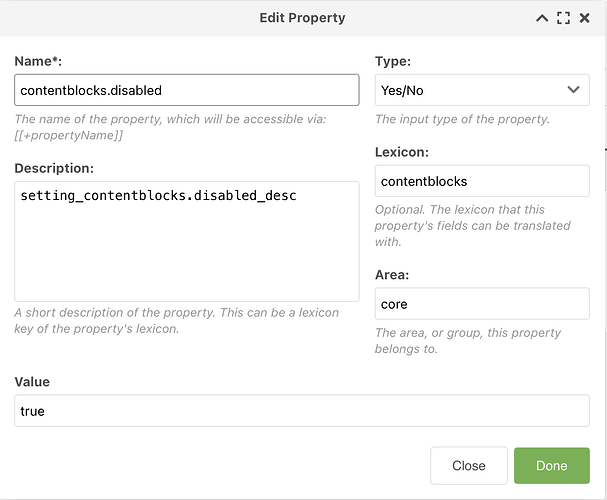Screen dimensions: 607x500
Task: Close dialog via the X icon
Action: click(585, 18)
